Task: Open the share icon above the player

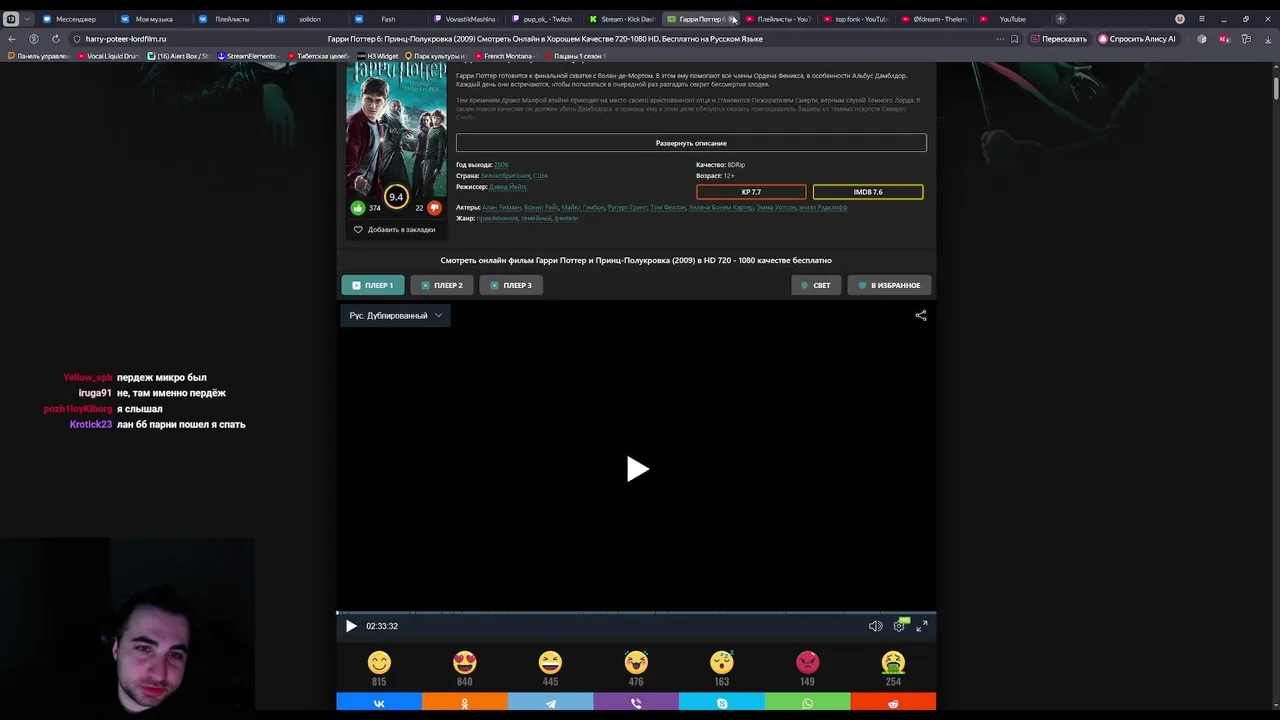Action: (x=921, y=315)
